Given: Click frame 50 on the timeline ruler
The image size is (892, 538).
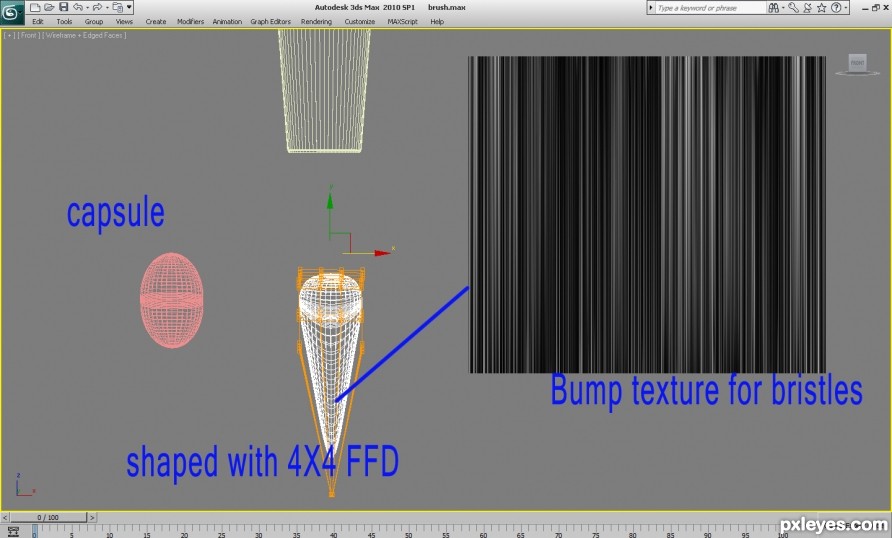Looking at the screenshot, I should pos(408,533).
